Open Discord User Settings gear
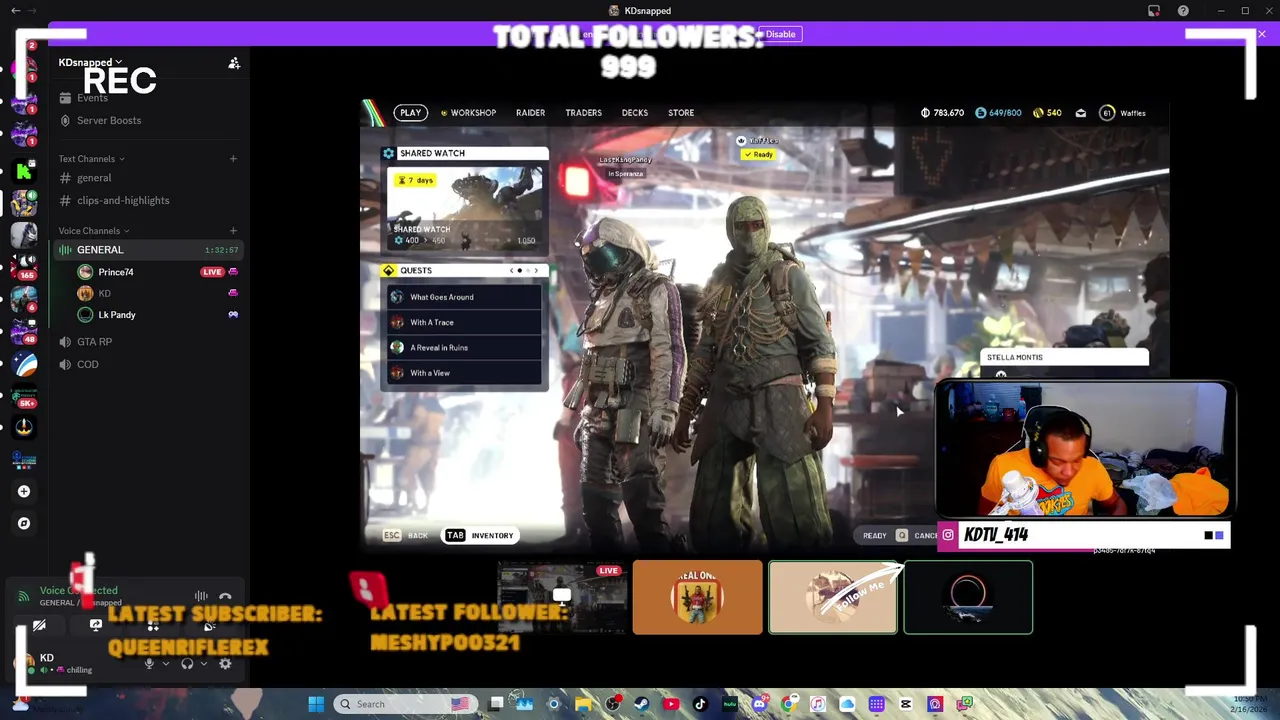The width and height of the screenshot is (1280, 720). [x=225, y=664]
